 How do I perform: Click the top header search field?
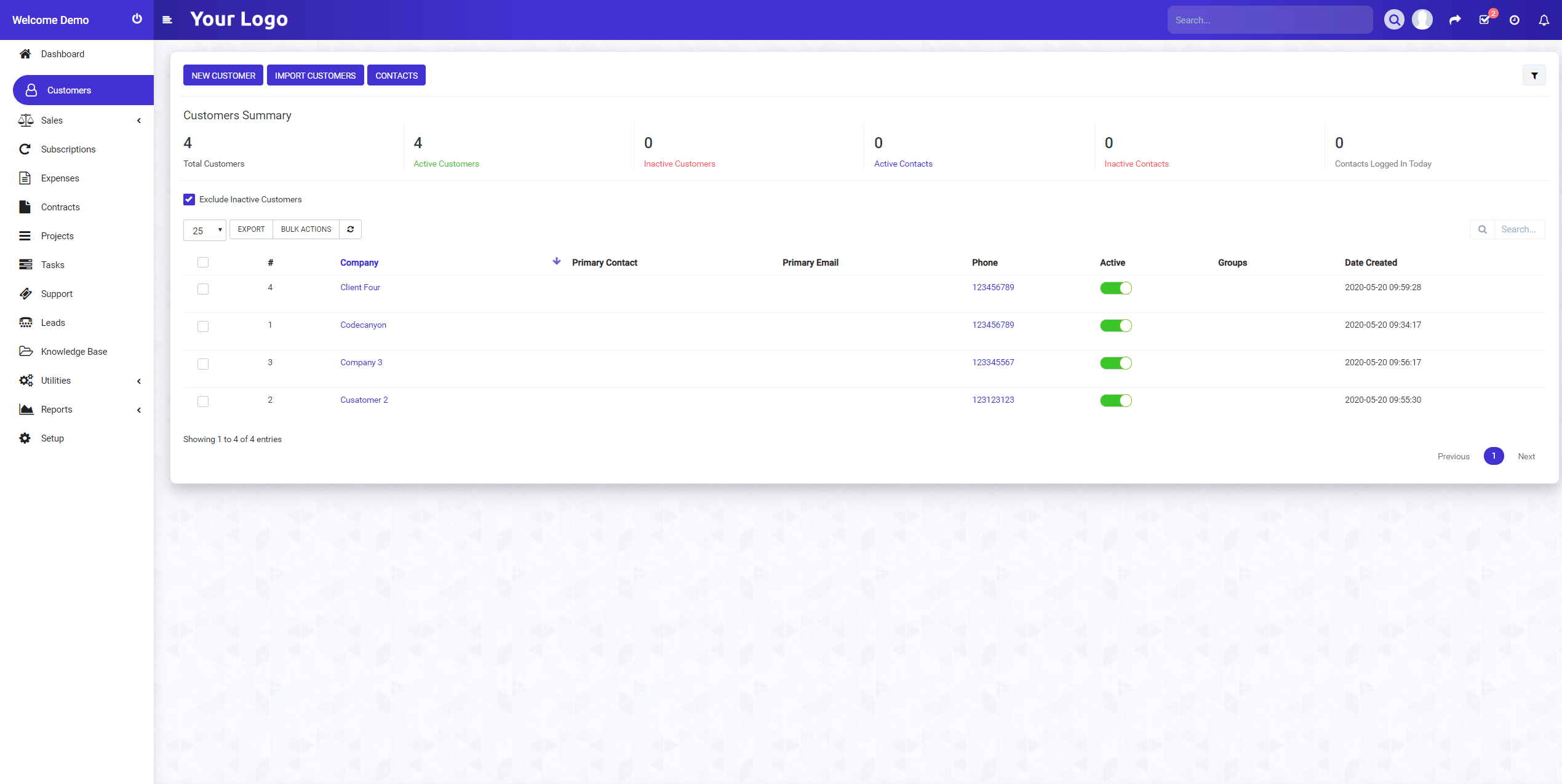(1269, 20)
